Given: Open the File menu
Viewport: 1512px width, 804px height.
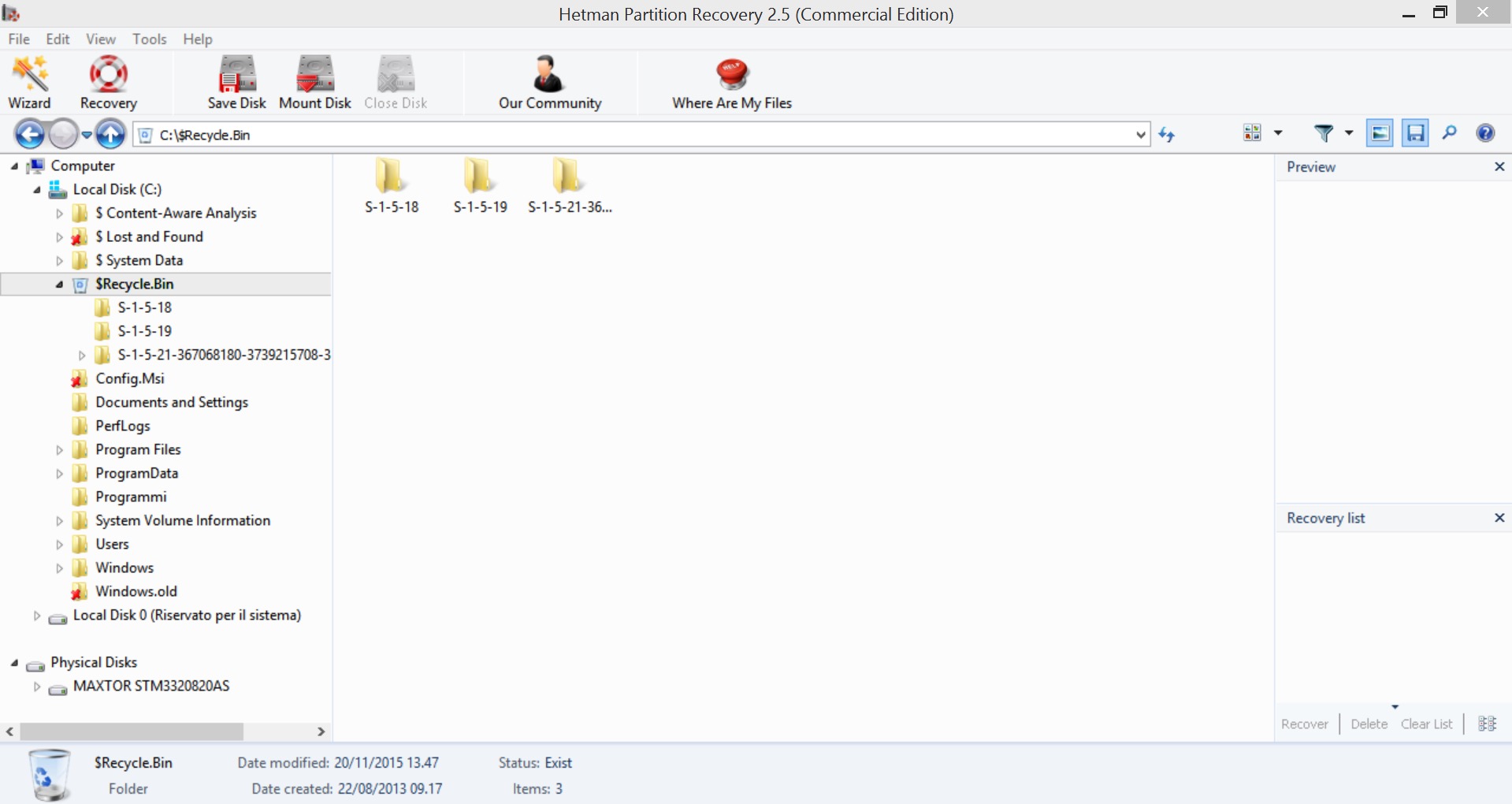Looking at the screenshot, I should tap(19, 39).
